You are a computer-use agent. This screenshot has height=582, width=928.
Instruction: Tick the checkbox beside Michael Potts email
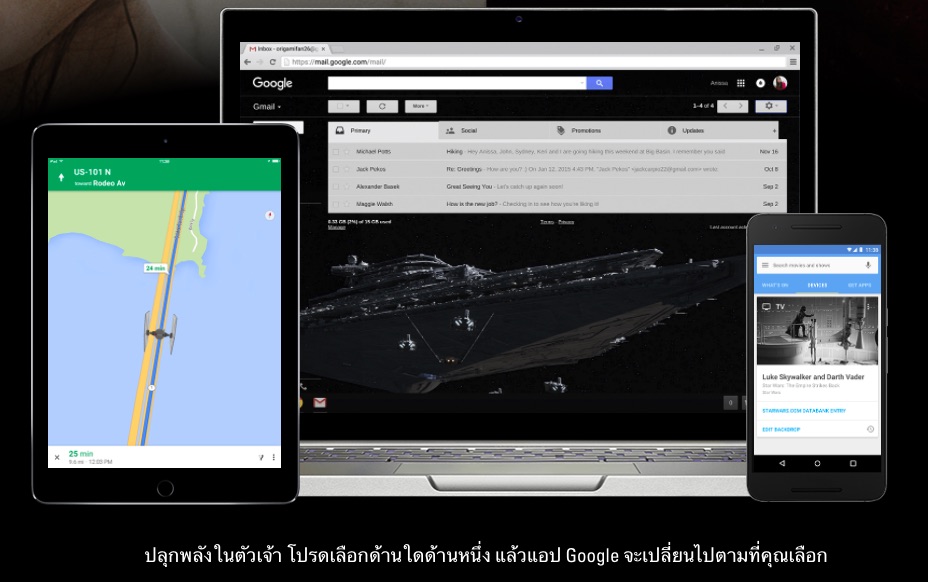[336, 152]
